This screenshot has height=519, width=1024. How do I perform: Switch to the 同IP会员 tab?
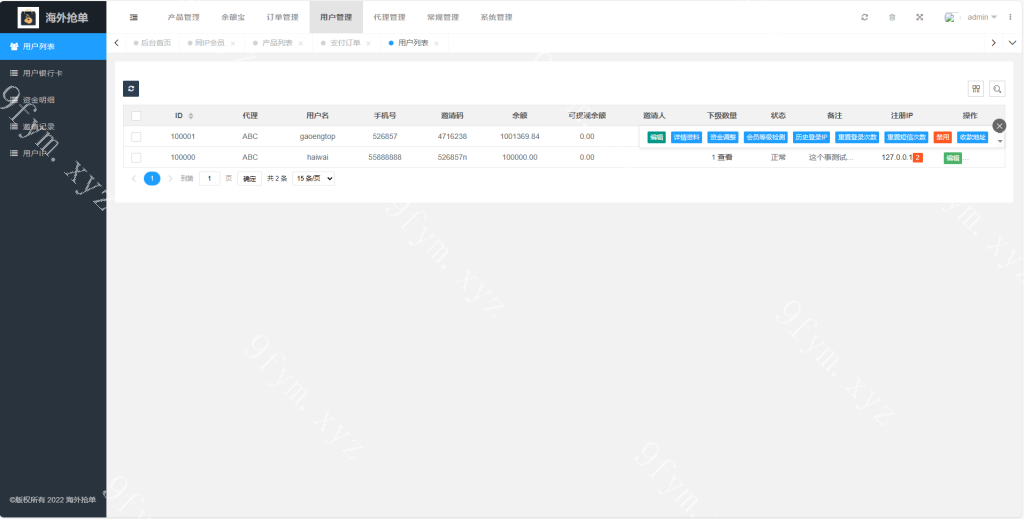(x=209, y=43)
